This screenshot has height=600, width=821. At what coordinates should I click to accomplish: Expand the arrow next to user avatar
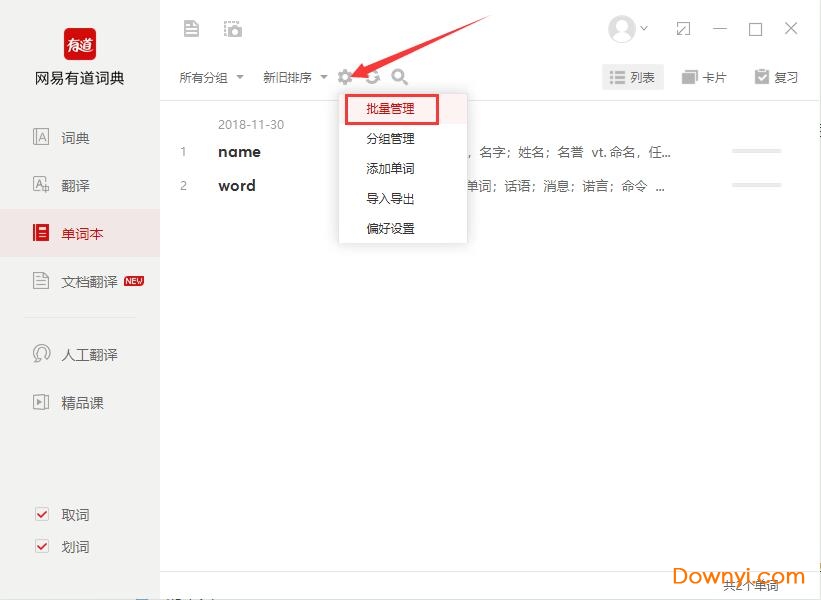pos(644,29)
